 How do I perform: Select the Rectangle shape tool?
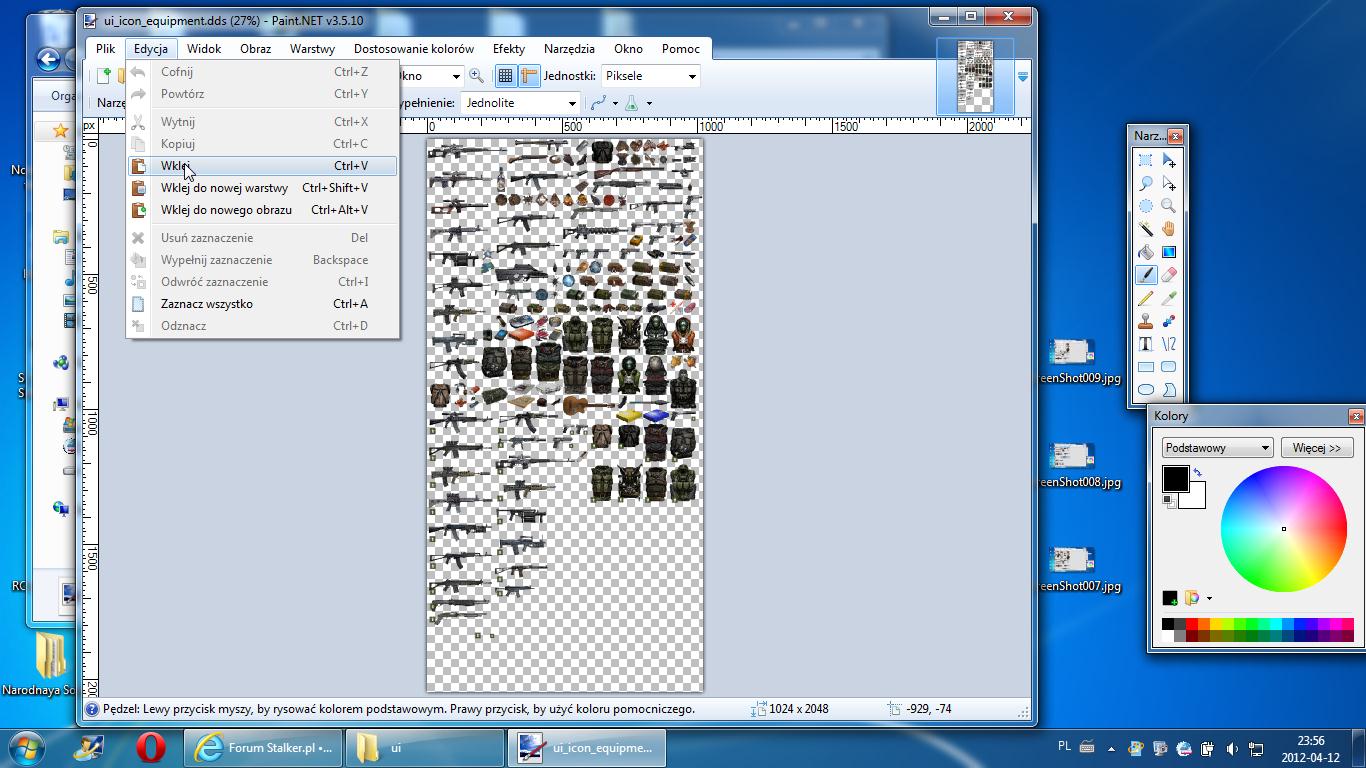click(x=1146, y=367)
